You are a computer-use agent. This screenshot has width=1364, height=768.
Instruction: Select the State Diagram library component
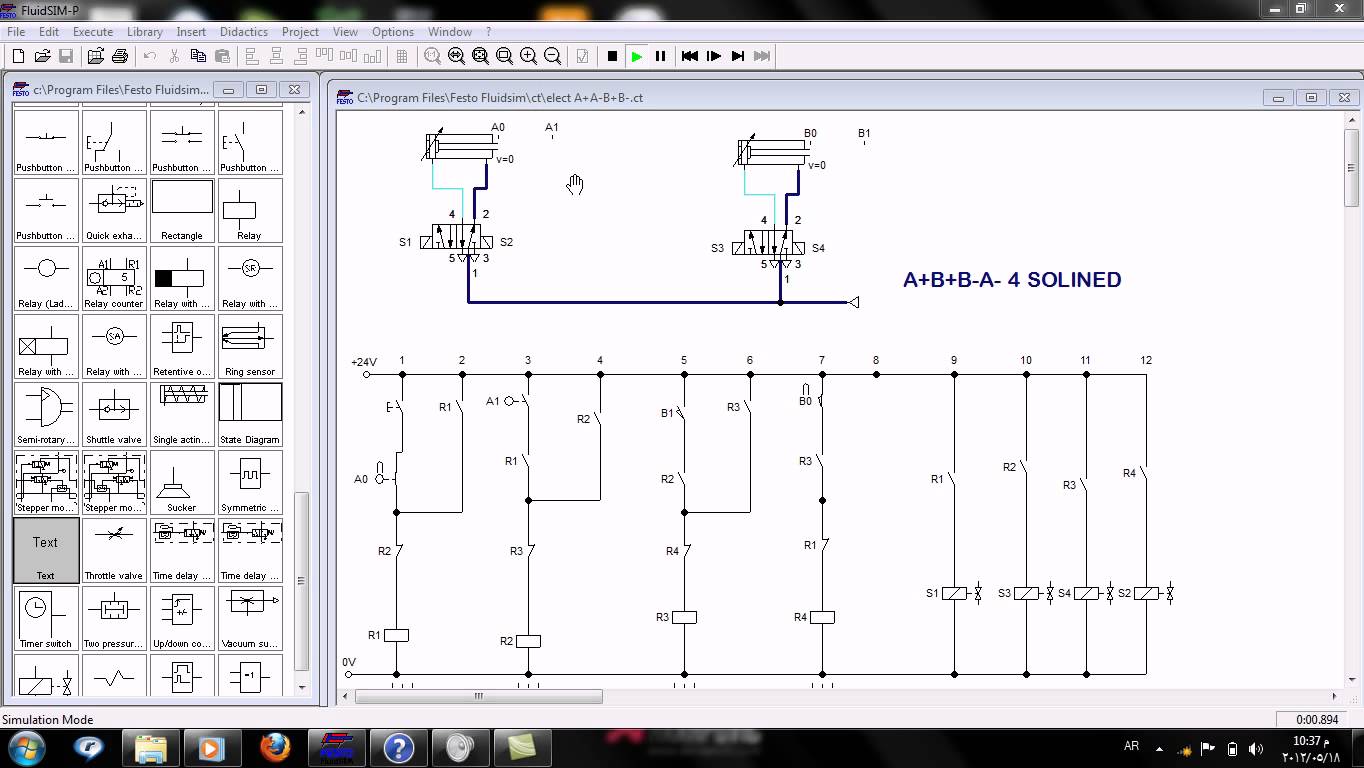click(x=250, y=414)
